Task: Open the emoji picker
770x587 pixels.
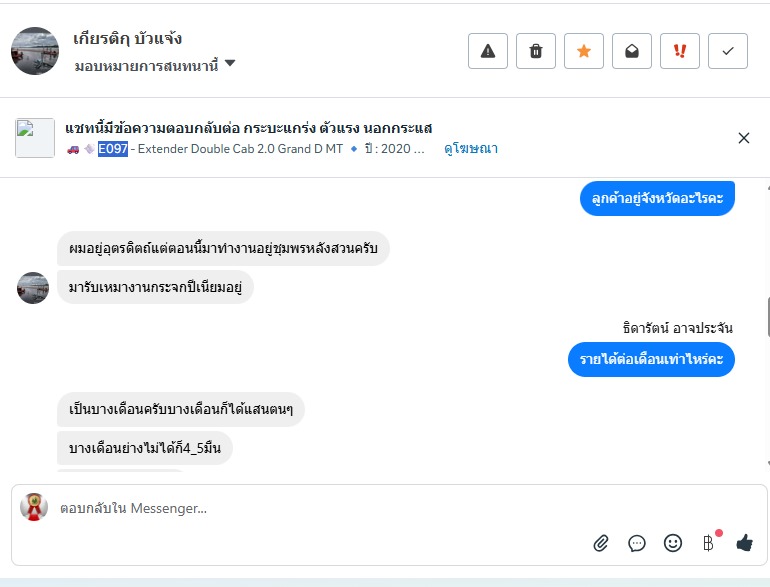Action: [673, 543]
